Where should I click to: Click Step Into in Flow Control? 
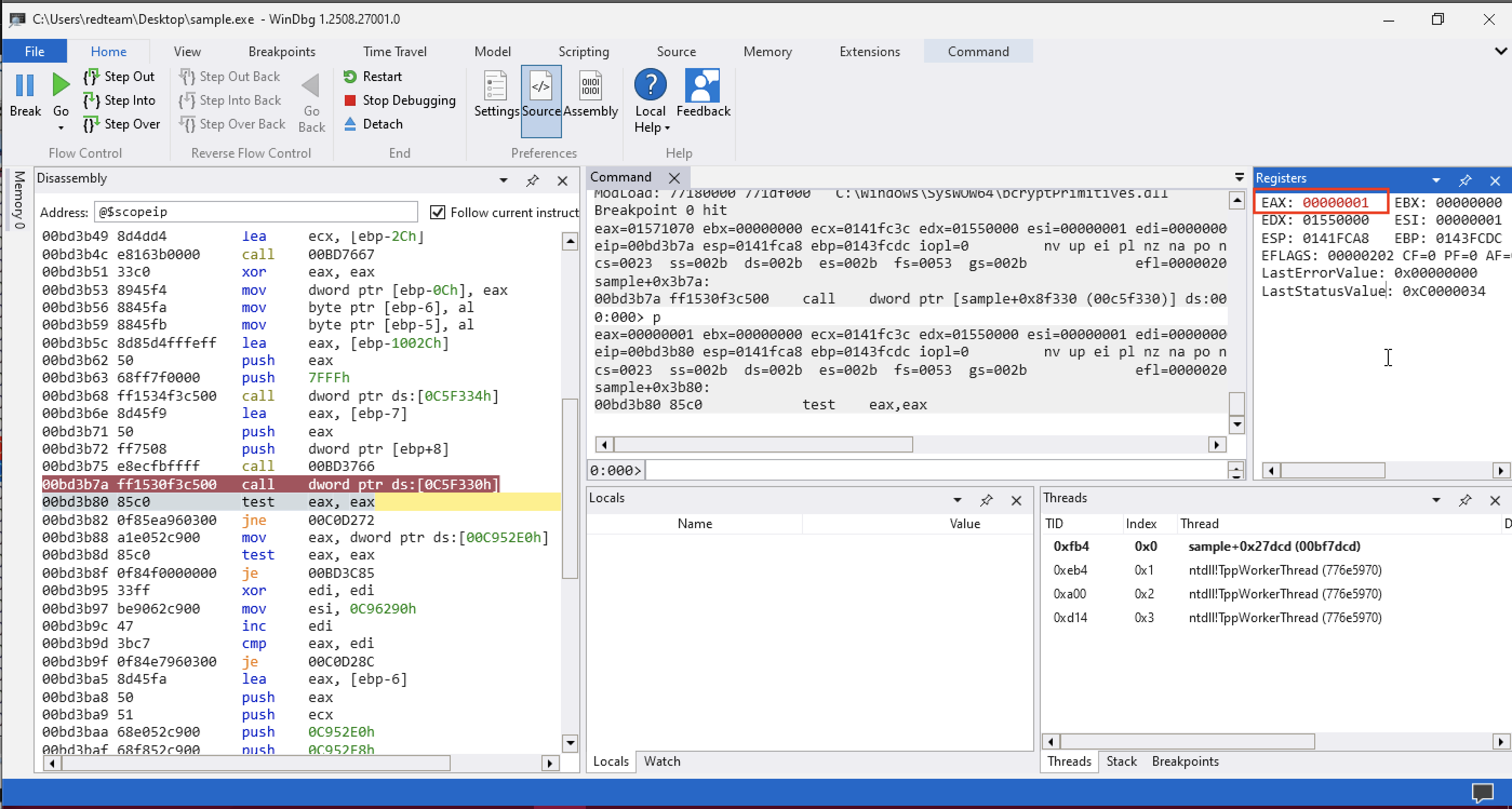(x=119, y=100)
